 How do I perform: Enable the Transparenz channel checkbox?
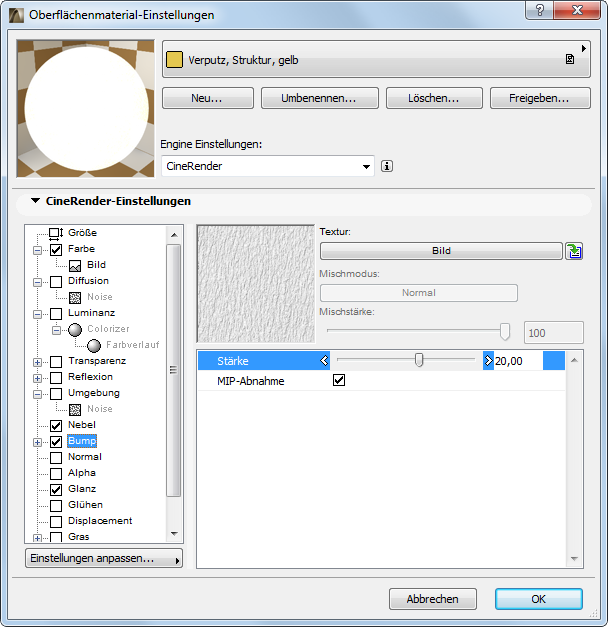pyautogui.click(x=56, y=362)
